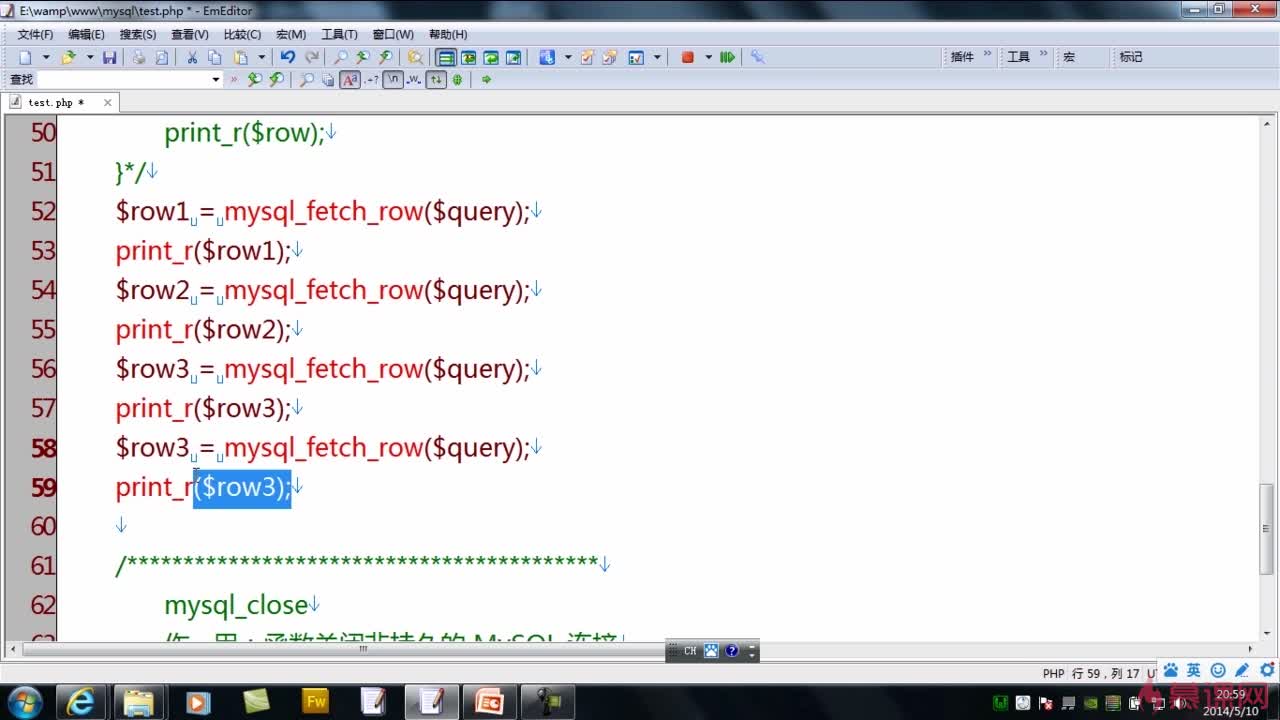Click the red Stop macro icon
This screenshot has height=720, width=1280.
pyautogui.click(x=688, y=57)
